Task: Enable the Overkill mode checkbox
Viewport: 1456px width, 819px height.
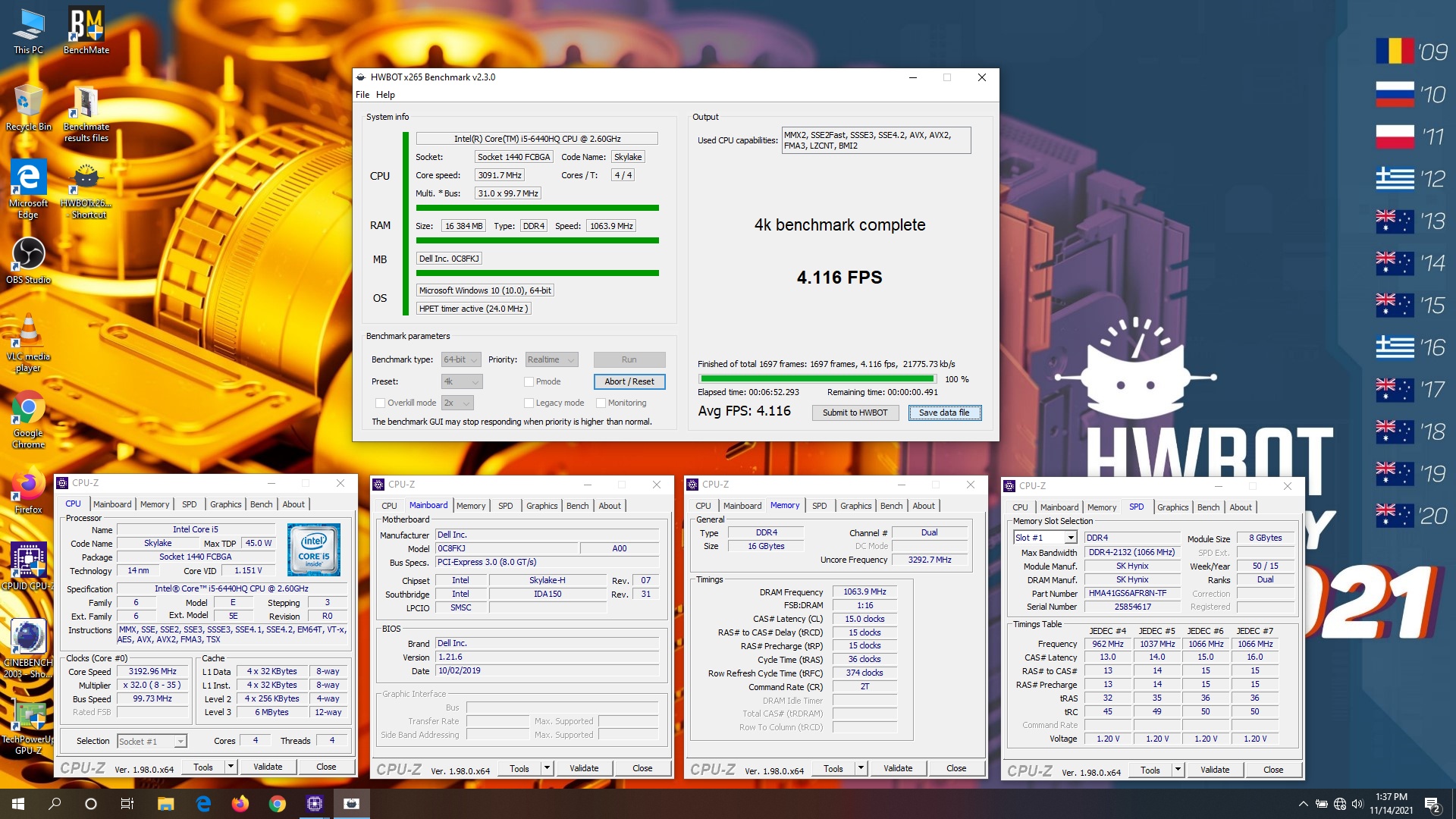Action: (x=380, y=403)
